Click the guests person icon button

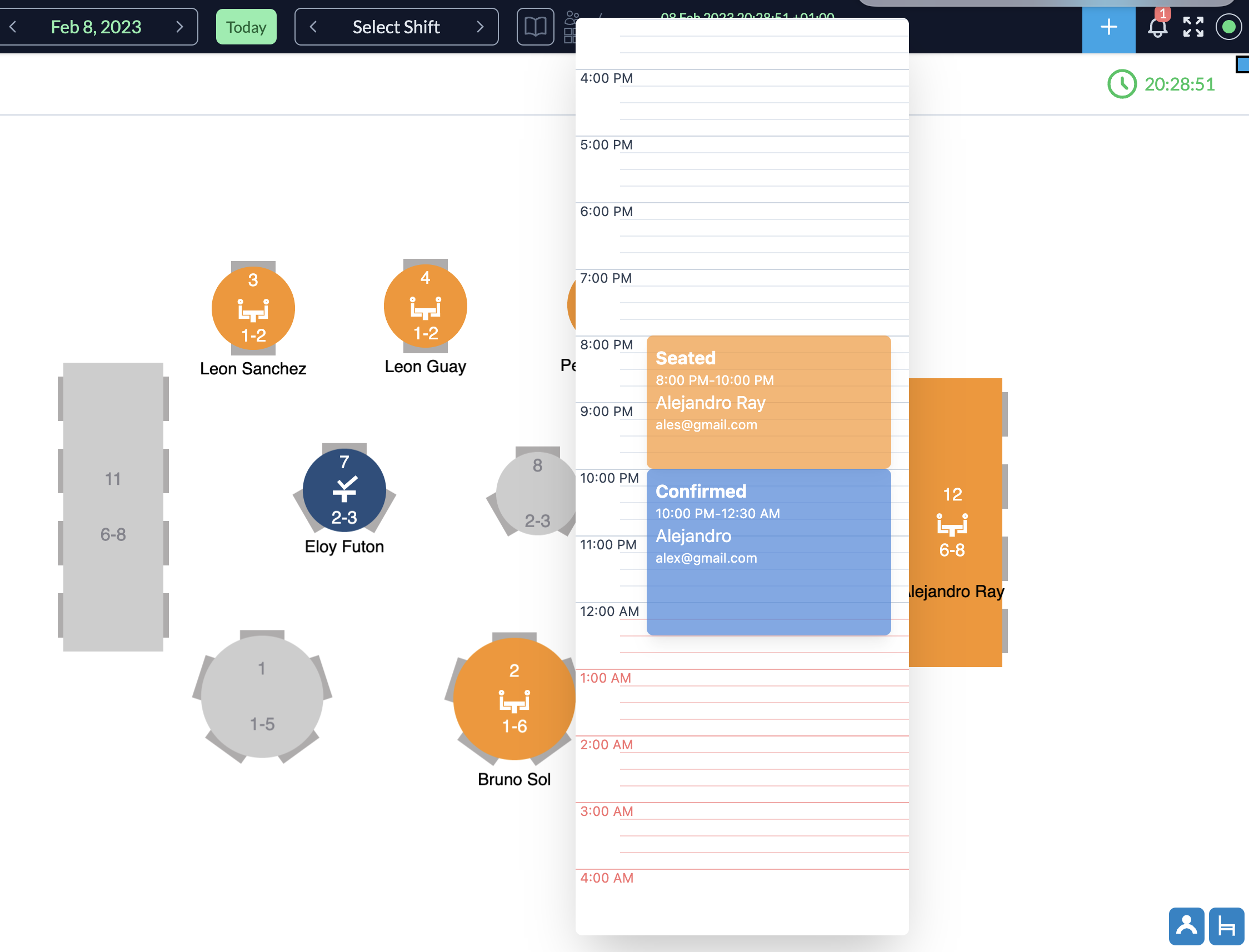click(x=1186, y=926)
